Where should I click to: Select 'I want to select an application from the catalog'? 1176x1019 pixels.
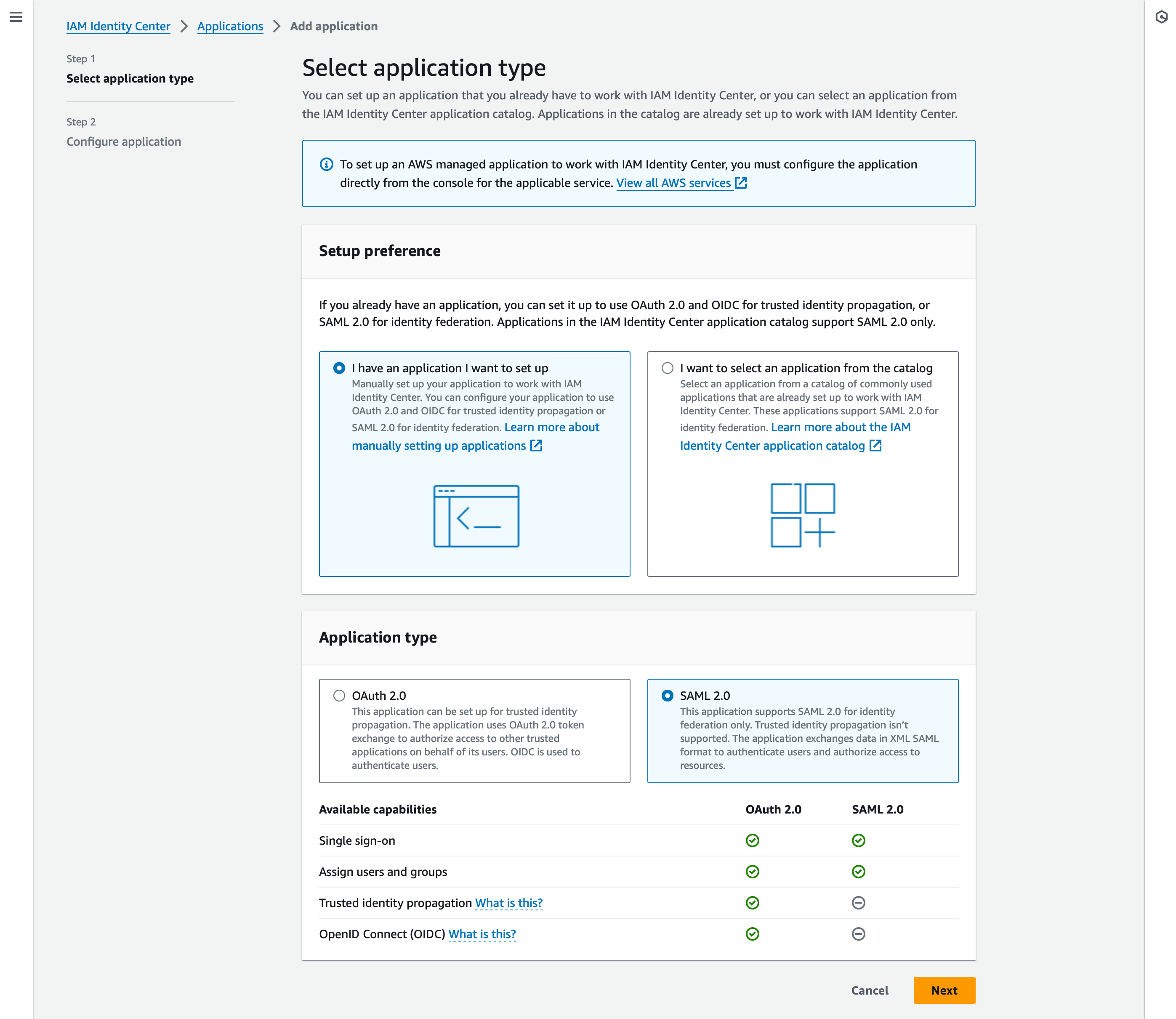tap(667, 368)
